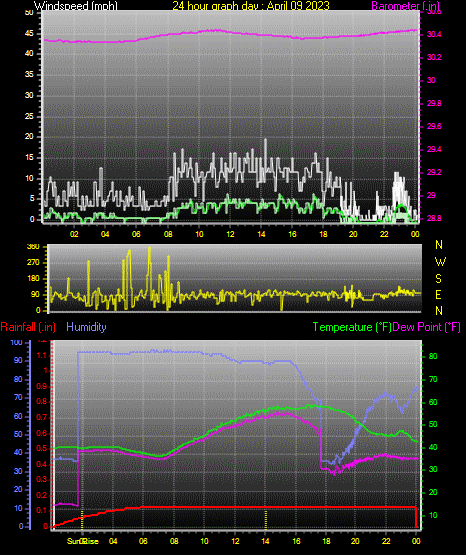Pick hour 18 on the windspeed chart time axis
Screen dimensions: 466x555
323,234
